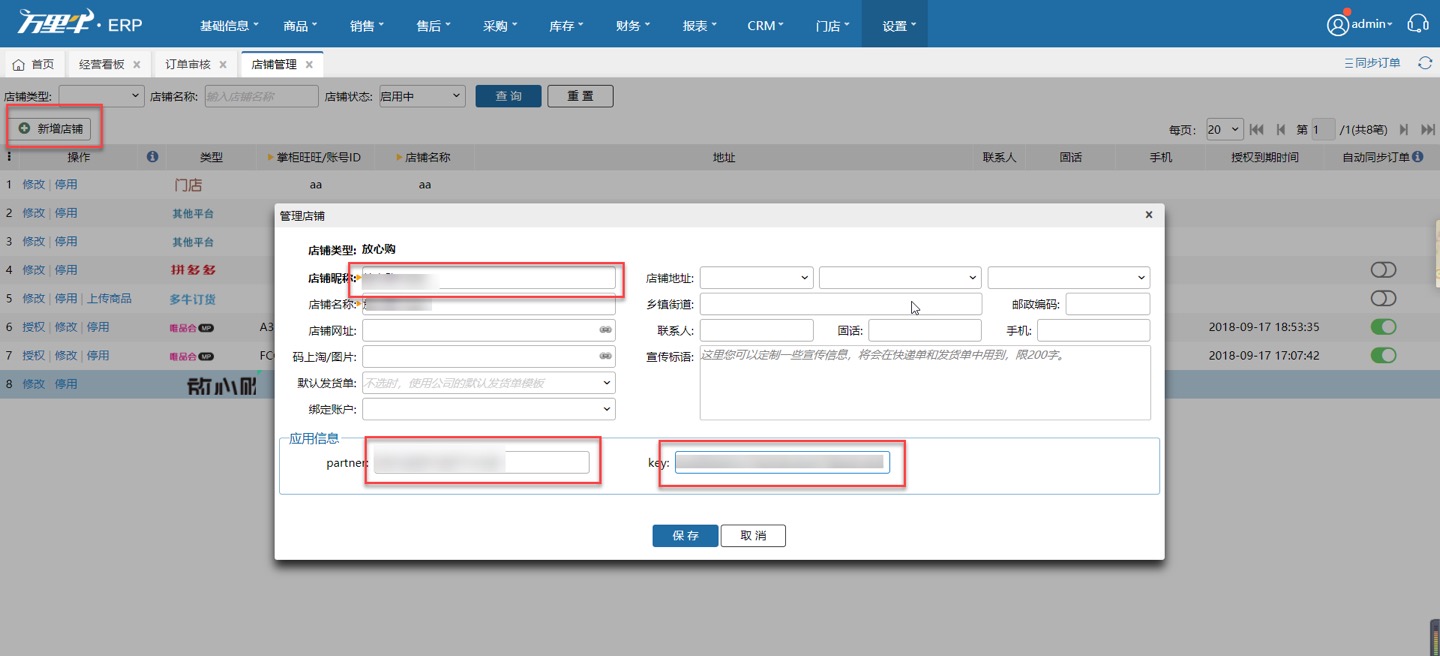
Task: Close the 订单审核 tab with its X
Action: pos(223,65)
